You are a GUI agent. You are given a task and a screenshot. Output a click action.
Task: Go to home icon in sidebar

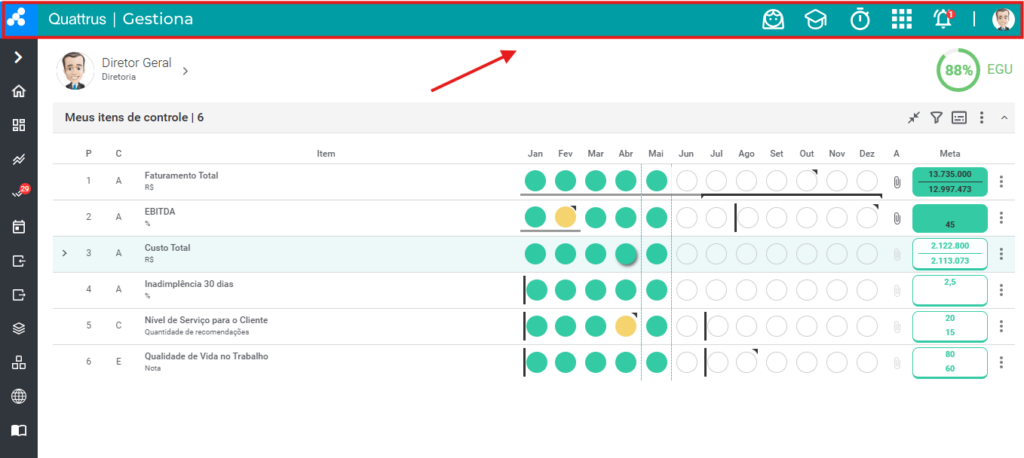[x=19, y=91]
